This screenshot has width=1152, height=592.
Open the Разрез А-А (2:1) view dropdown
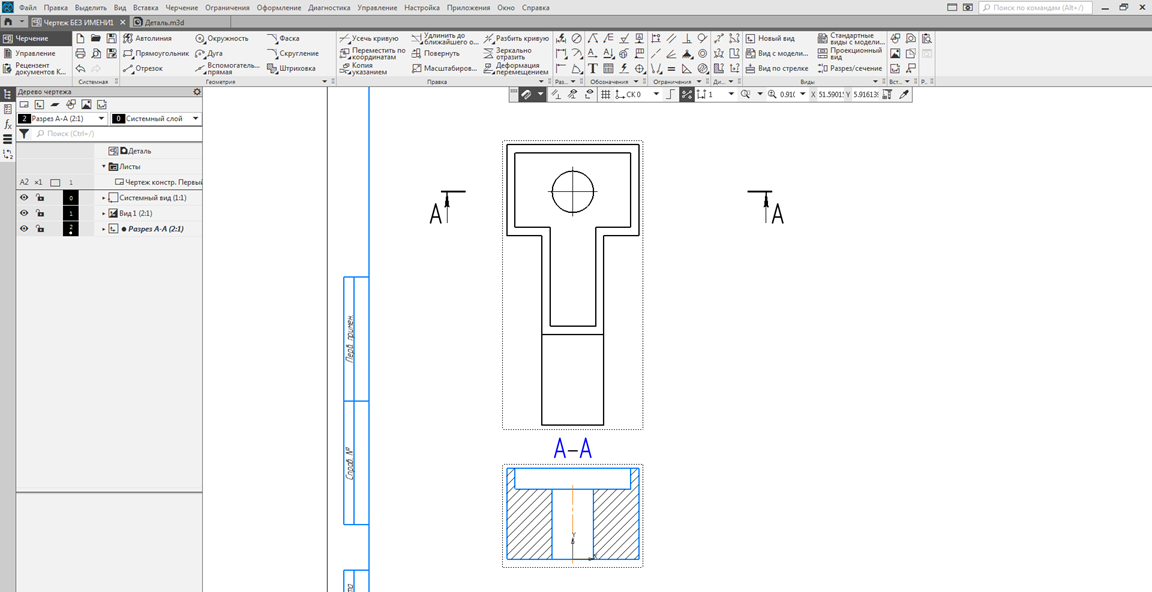tap(101, 118)
